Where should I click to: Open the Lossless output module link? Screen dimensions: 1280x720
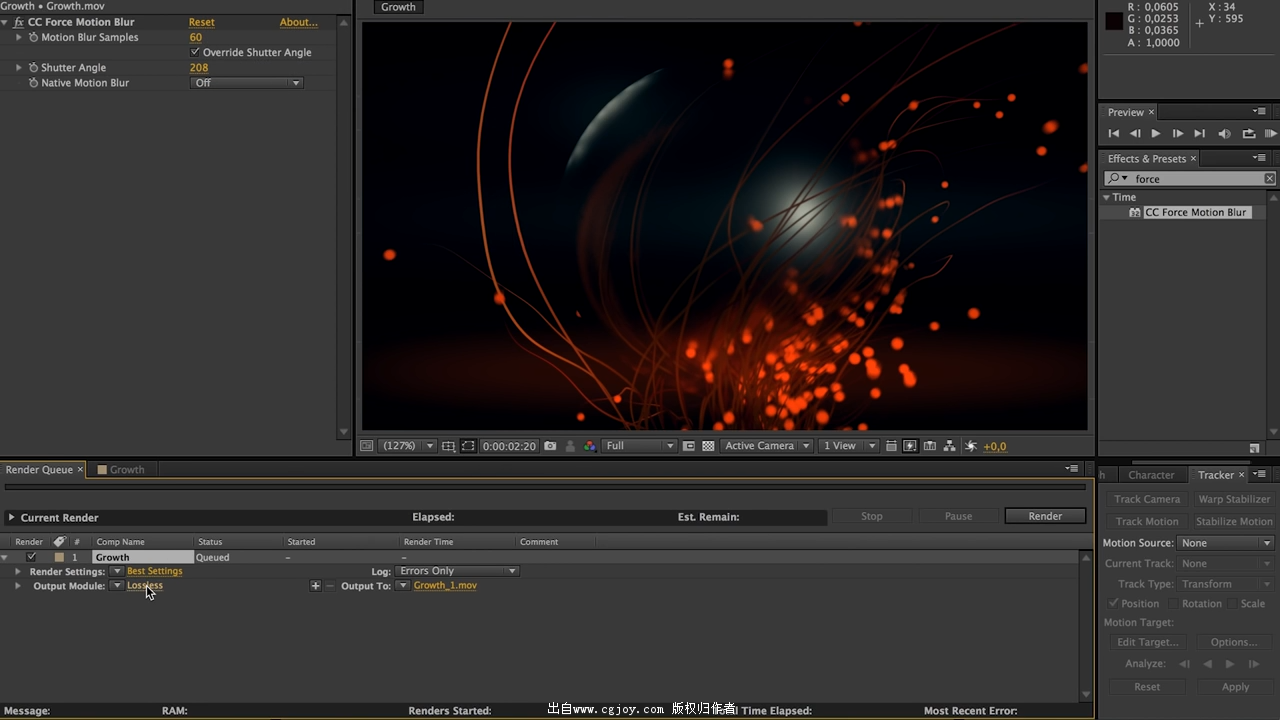pos(145,585)
